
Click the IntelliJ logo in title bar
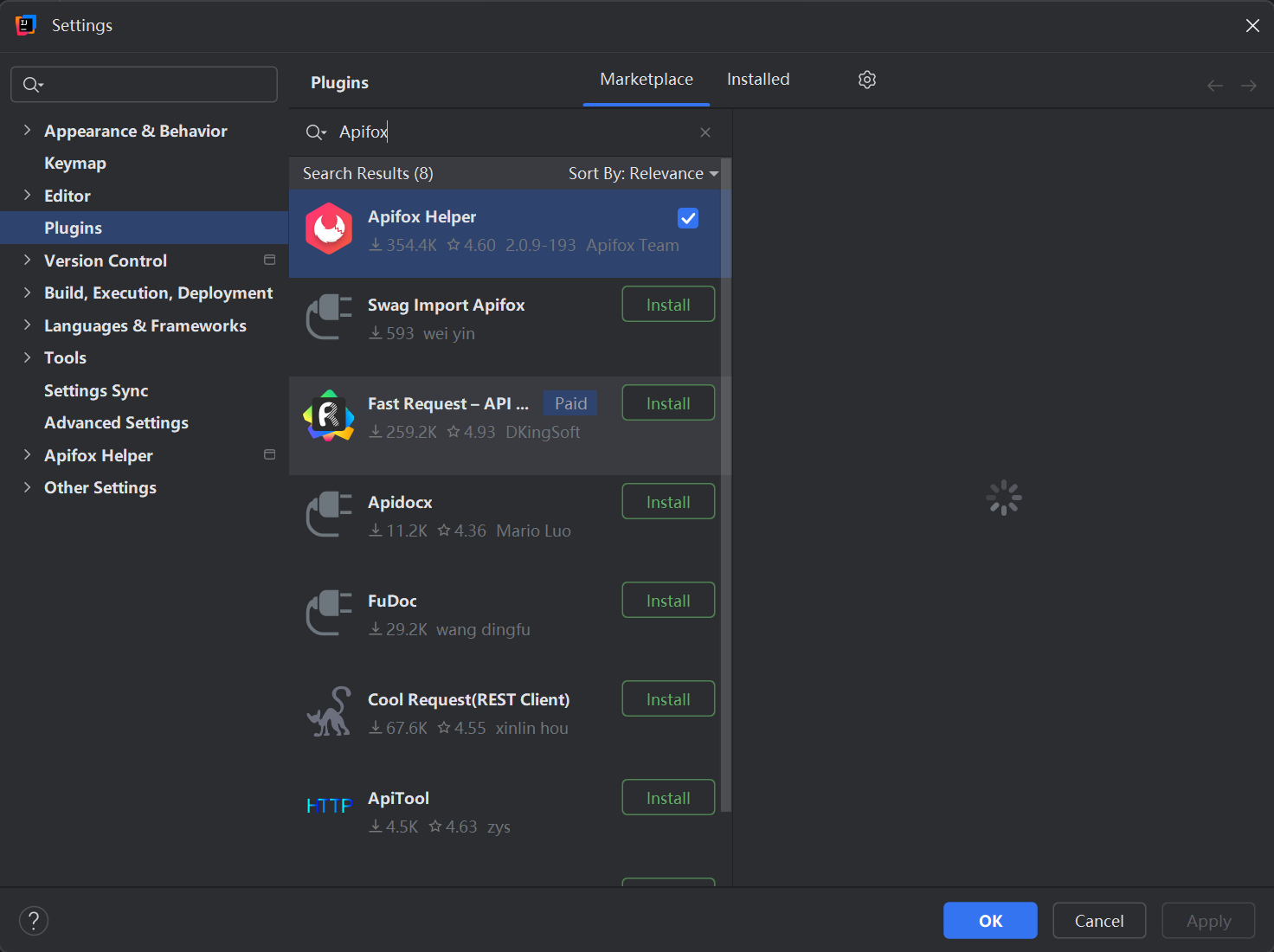(26, 25)
